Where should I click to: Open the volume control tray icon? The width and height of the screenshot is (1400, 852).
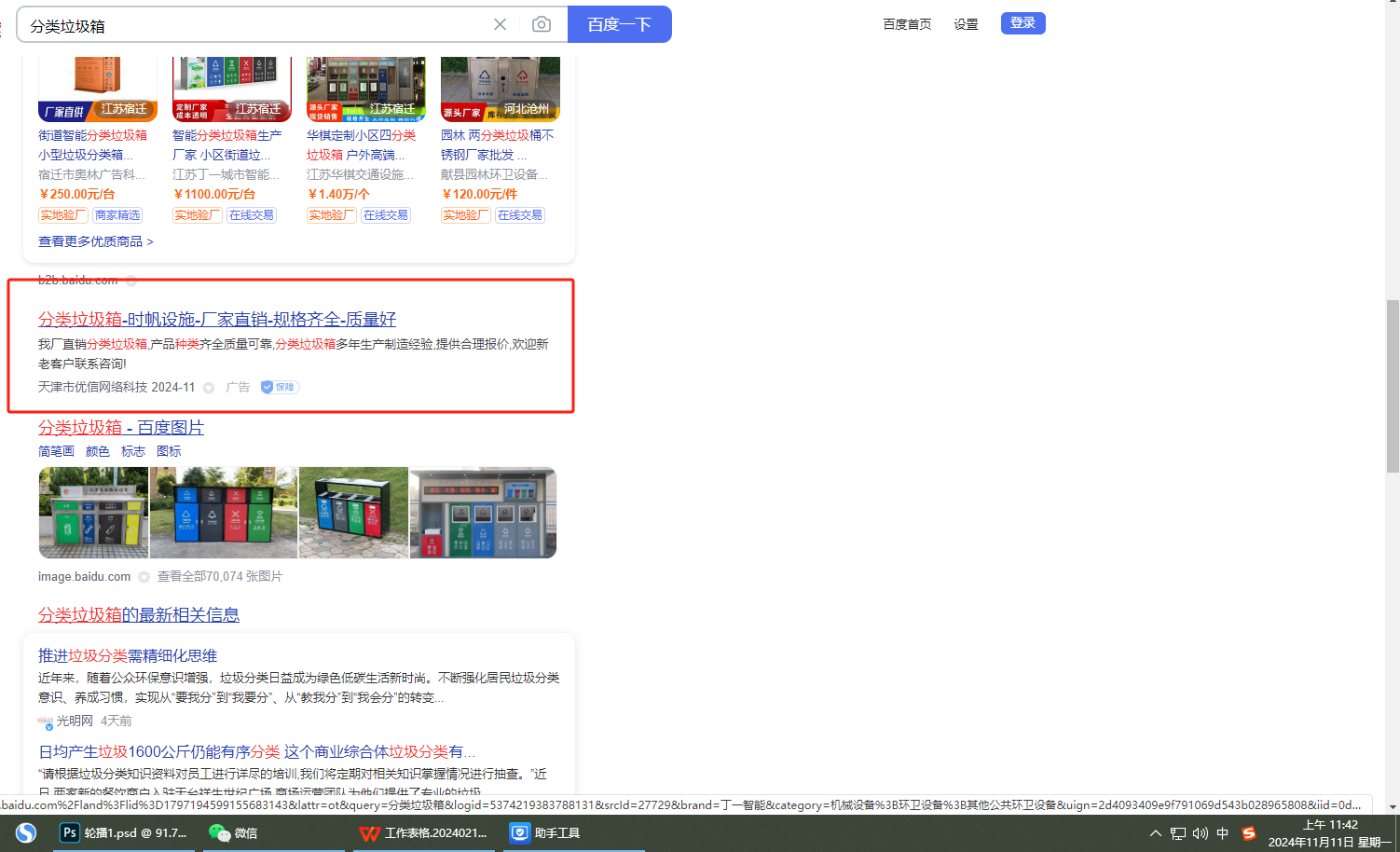(1200, 832)
